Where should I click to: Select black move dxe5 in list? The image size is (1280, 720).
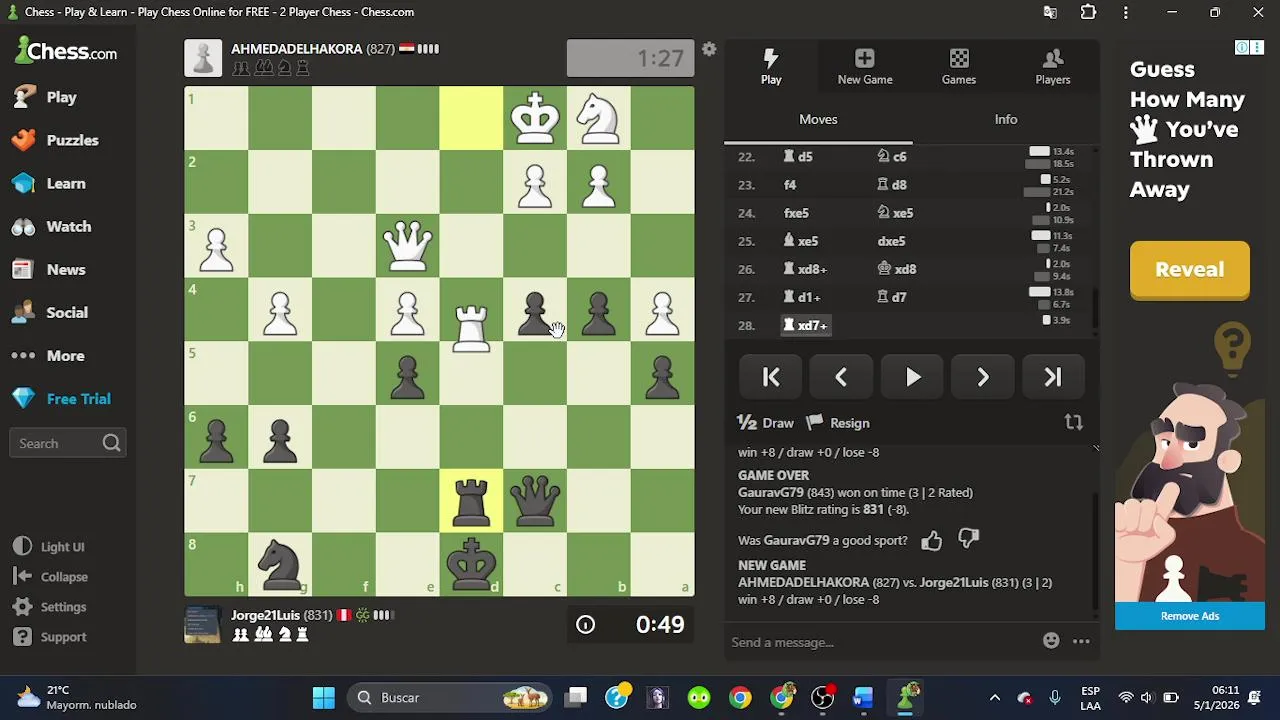pyautogui.click(x=891, y=241)
